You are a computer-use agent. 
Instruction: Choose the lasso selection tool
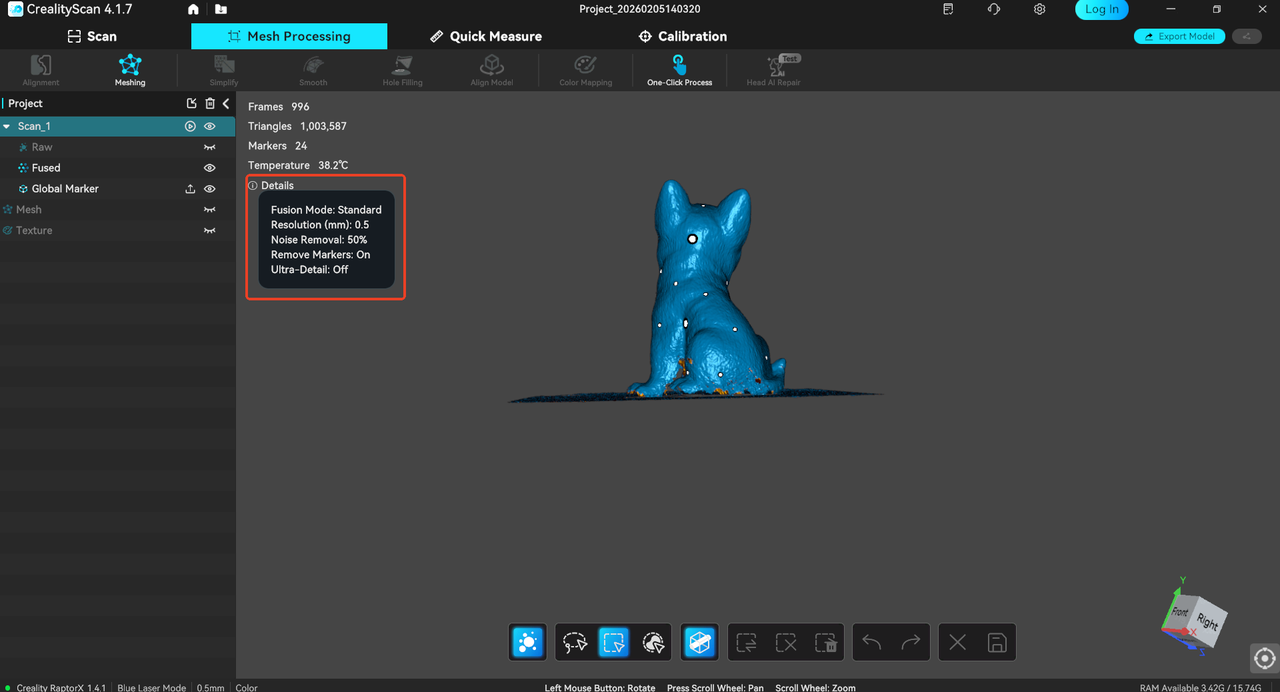575,642
